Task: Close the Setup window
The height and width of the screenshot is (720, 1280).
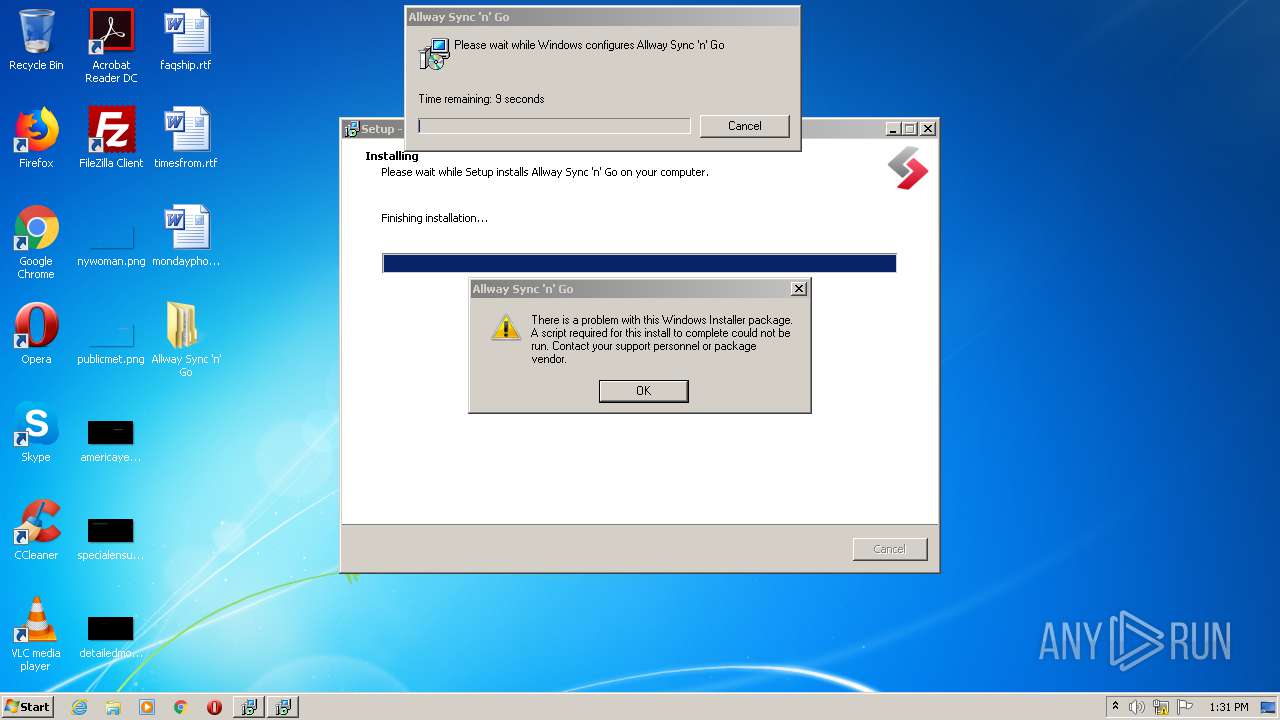Action: (x=928, y=129)
